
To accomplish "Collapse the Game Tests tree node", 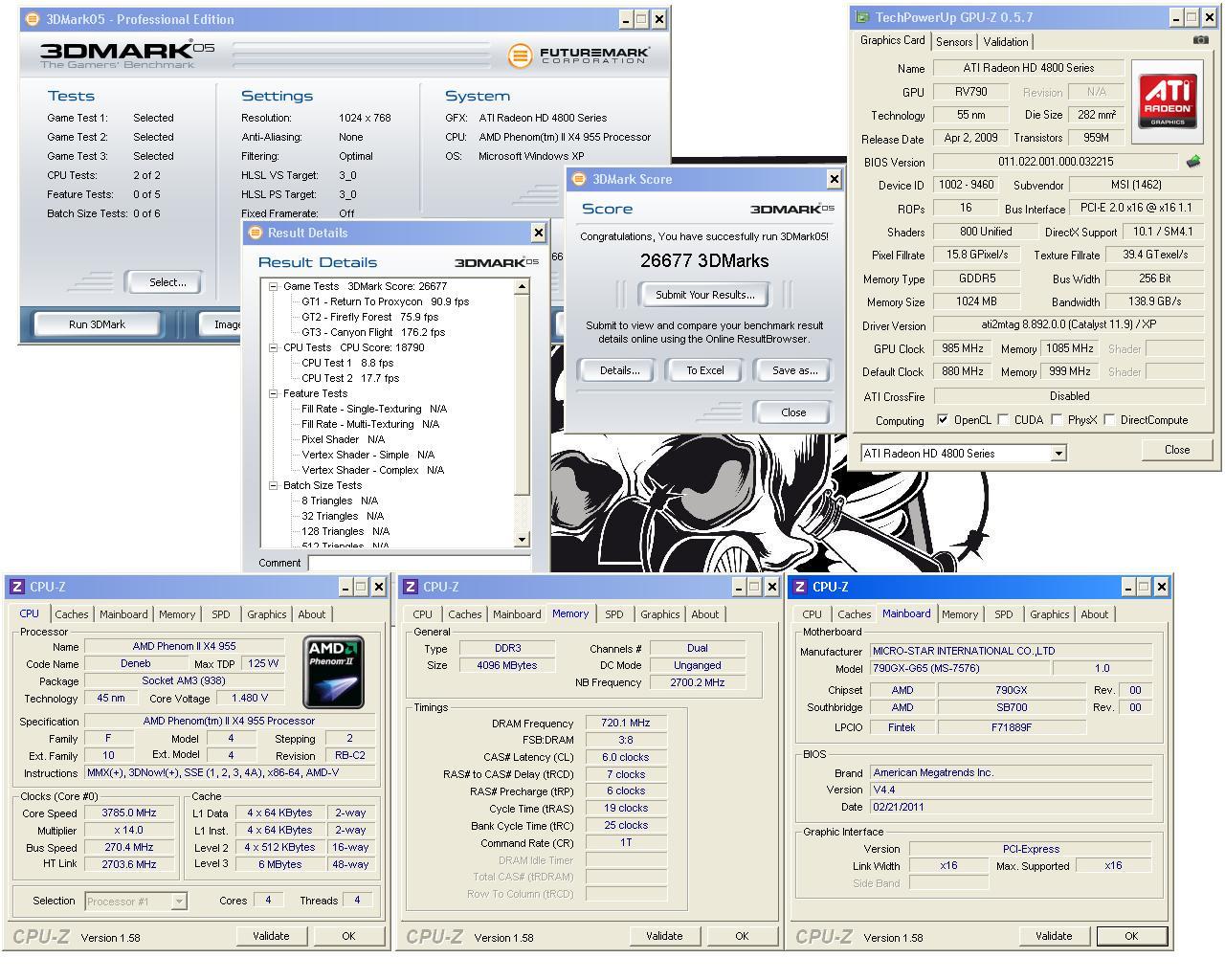I will pyautogui.click(x=273, y=286).
